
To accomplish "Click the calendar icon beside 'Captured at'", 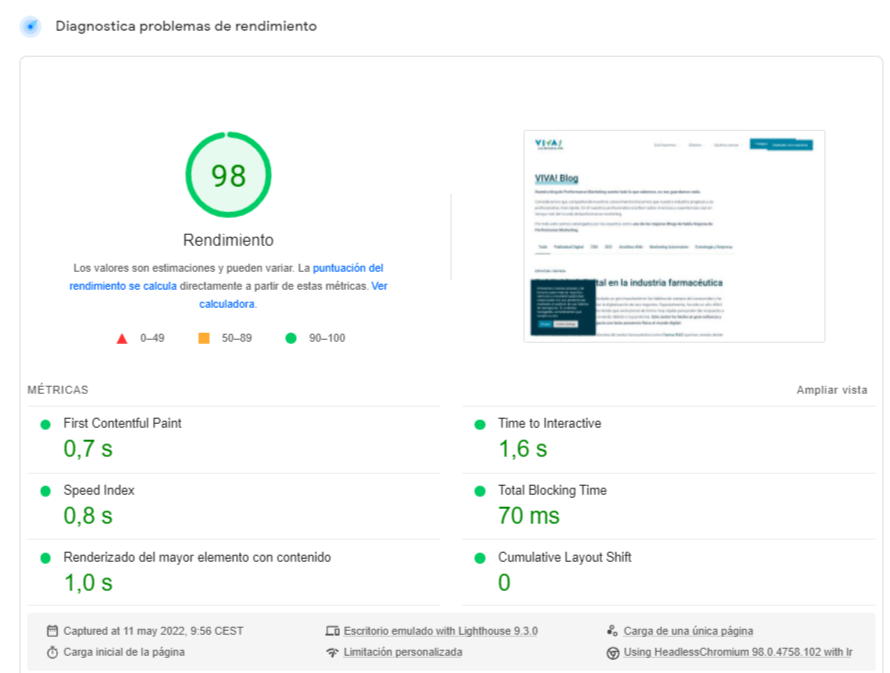I will click(52, 630).
